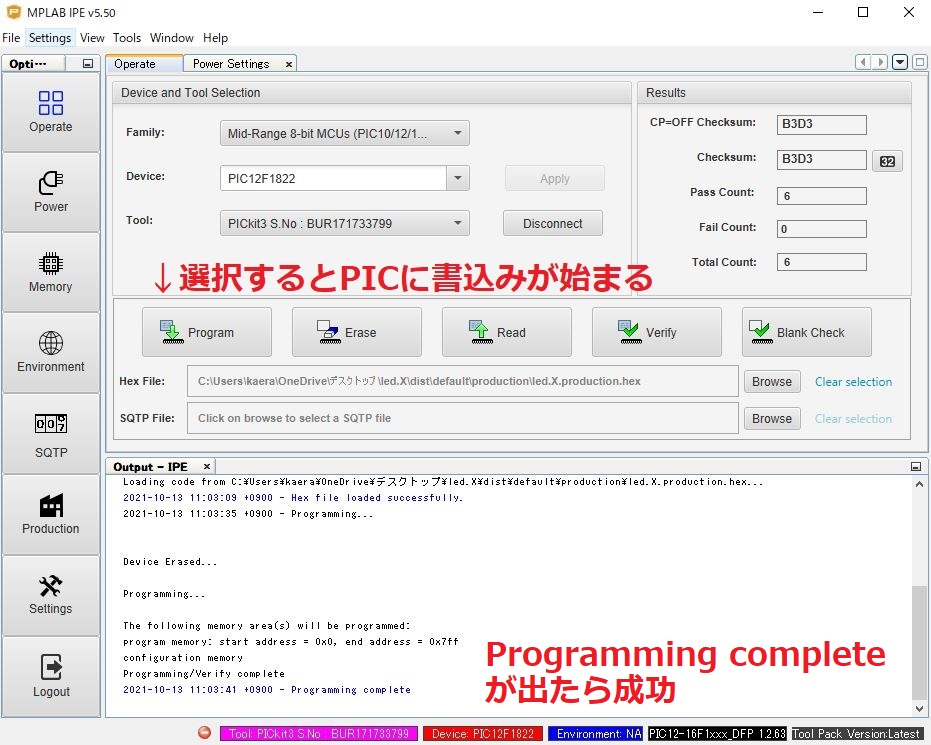Image resolution: width=931 pixels, height=745 pixels.
Task: Show the opened documents list dropdown
Action: 900,62
